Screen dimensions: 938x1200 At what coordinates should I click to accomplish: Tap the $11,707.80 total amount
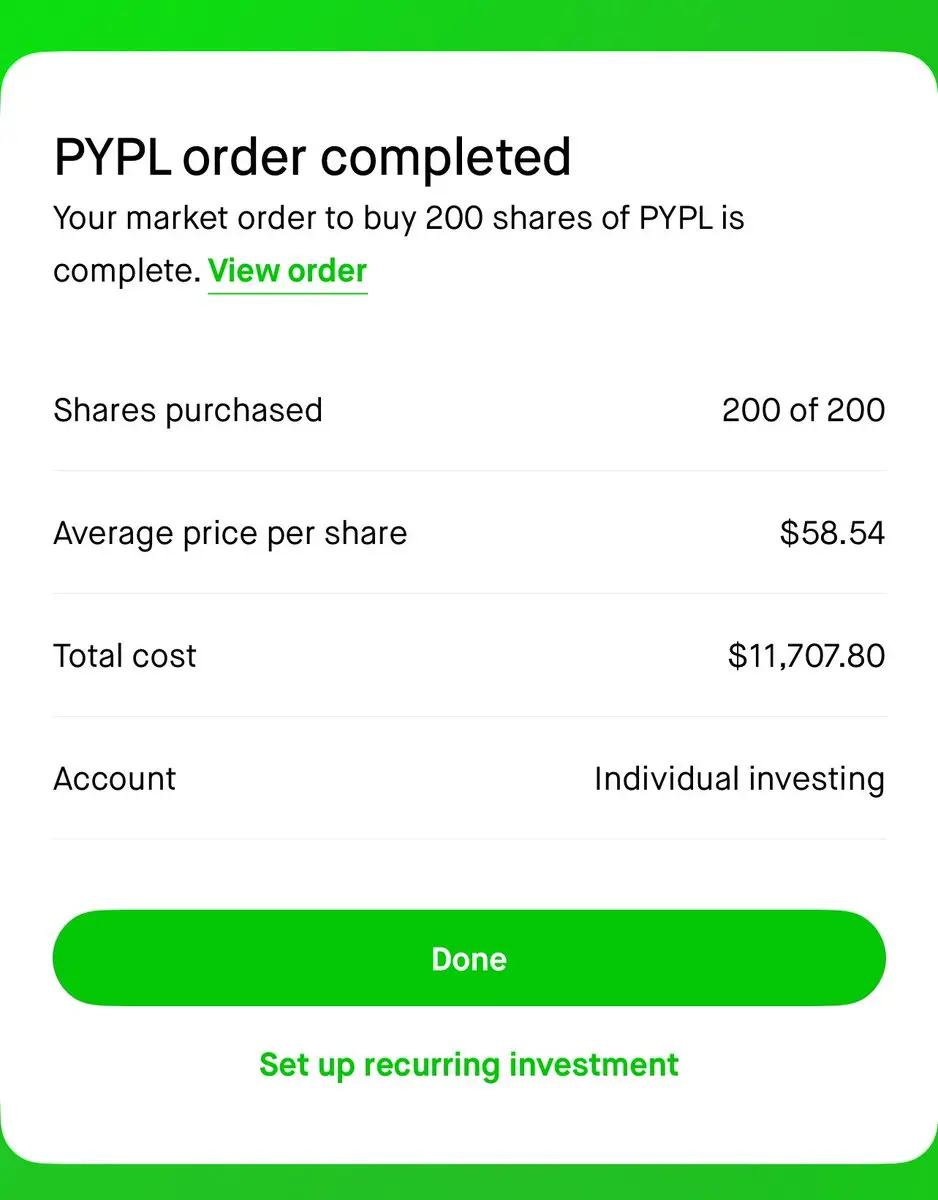coord(806,656)
